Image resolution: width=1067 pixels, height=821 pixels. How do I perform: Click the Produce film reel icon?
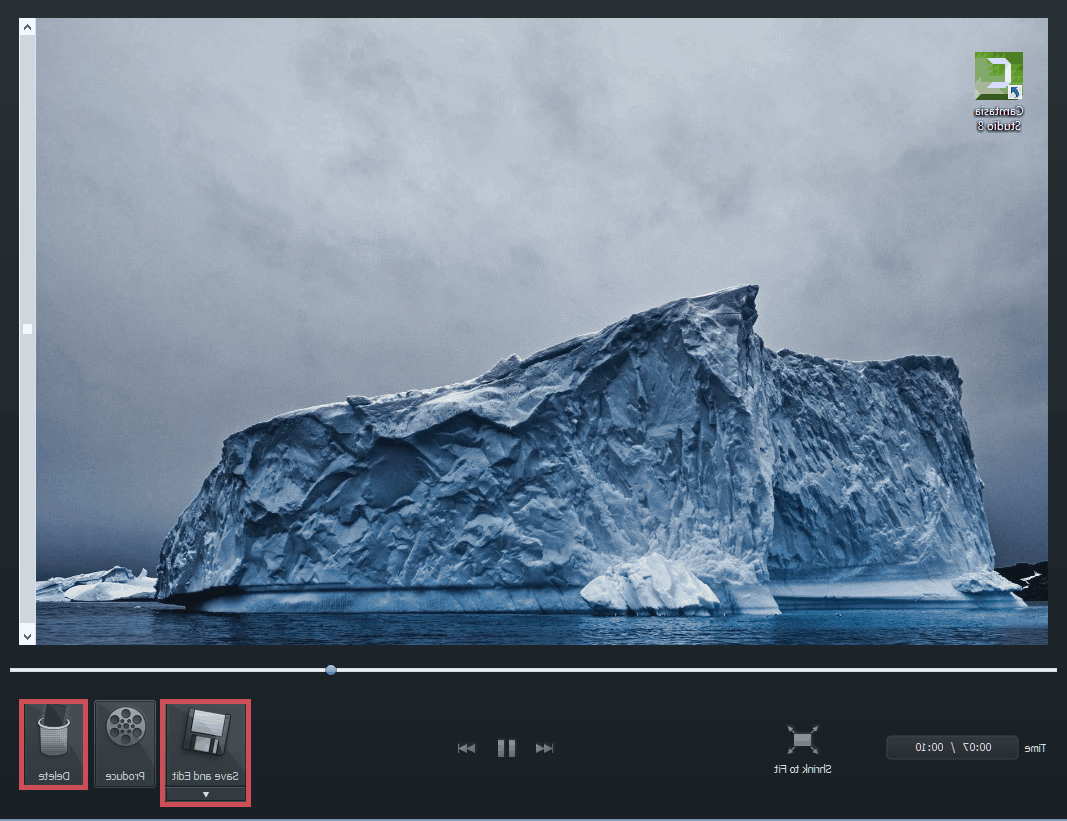click(125, 727)
